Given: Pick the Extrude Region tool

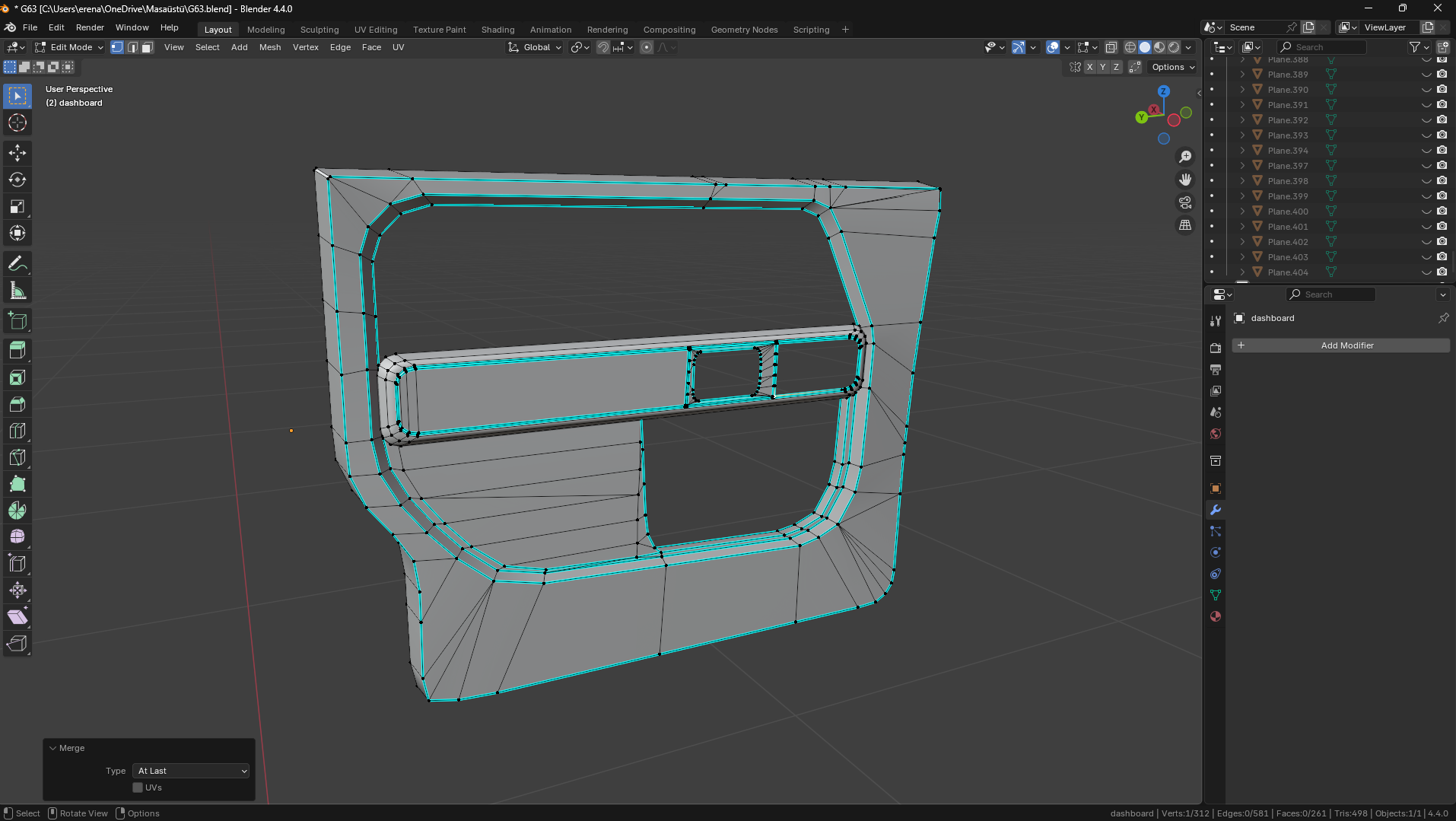Looking at the screenshot, I should pyautogui.click(x=17, y=350).
